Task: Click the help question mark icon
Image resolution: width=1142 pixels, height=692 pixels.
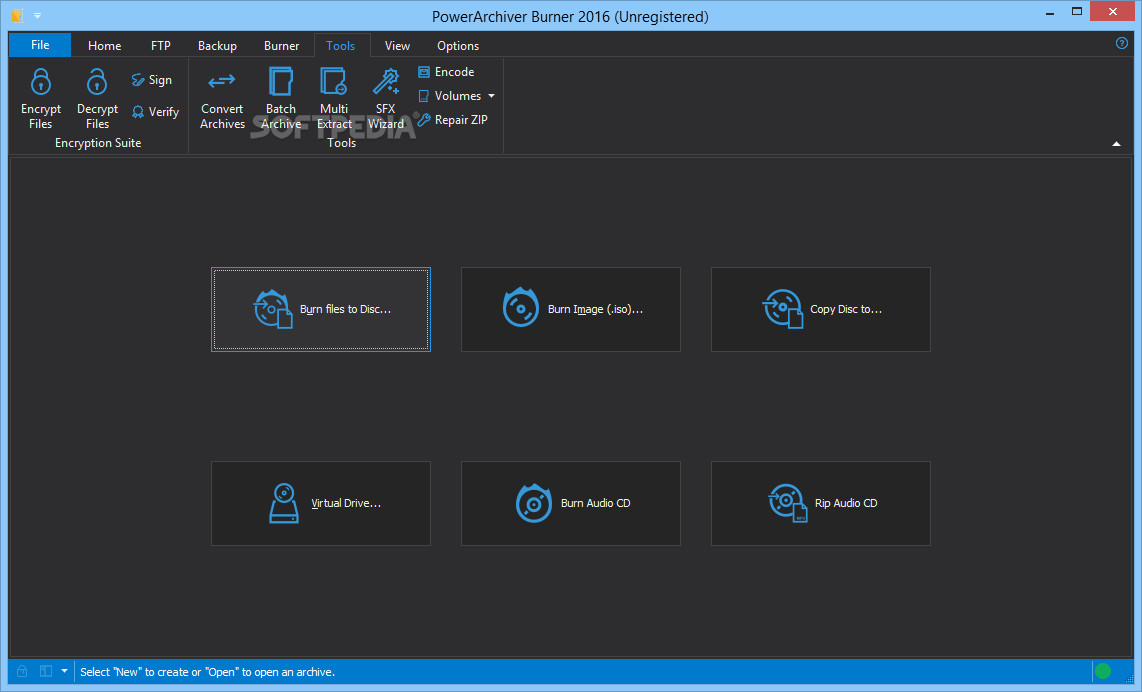Action: pos(1122,43)
